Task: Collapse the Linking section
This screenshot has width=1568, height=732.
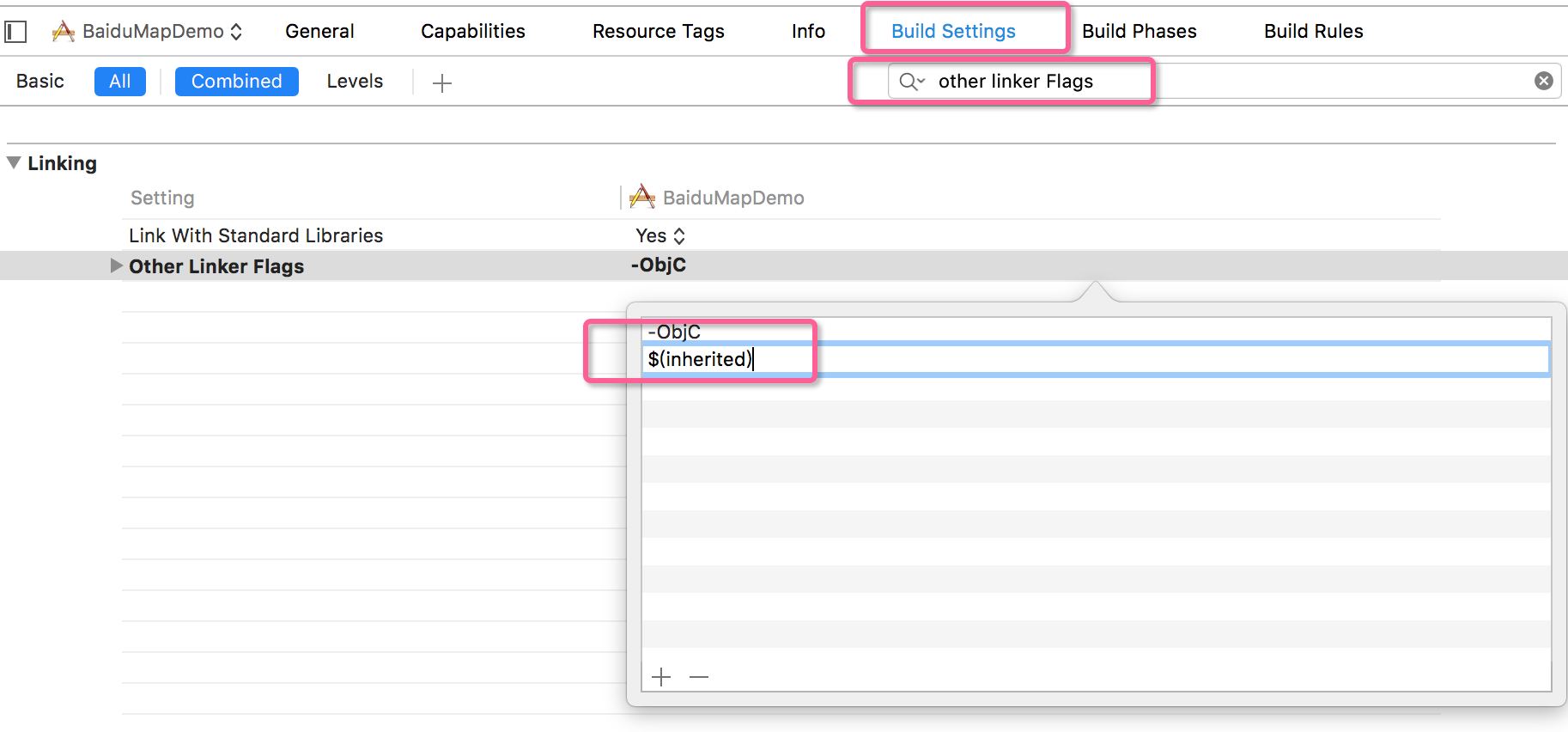Action: [14, 162]
